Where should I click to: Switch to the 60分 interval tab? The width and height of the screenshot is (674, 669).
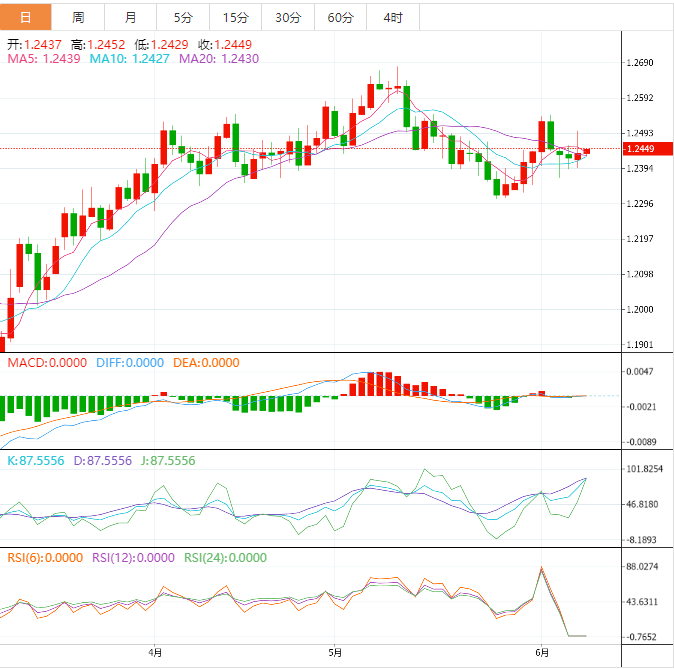pos(340,17)
